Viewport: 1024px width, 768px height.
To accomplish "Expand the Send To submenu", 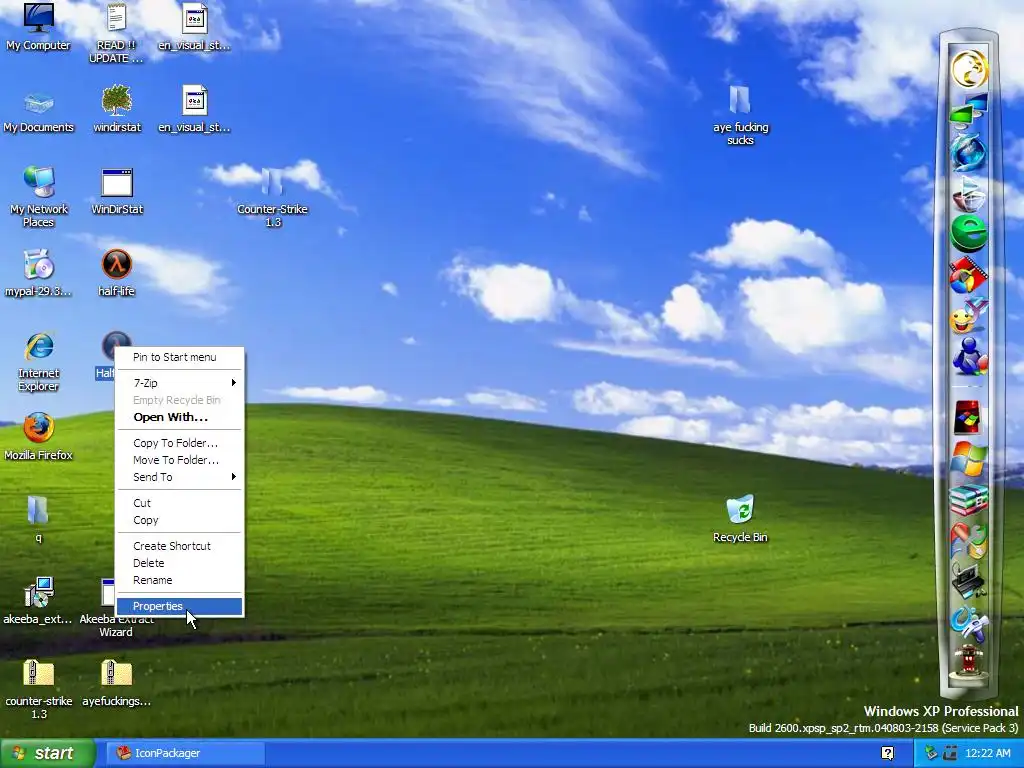I will coord(180,477).
